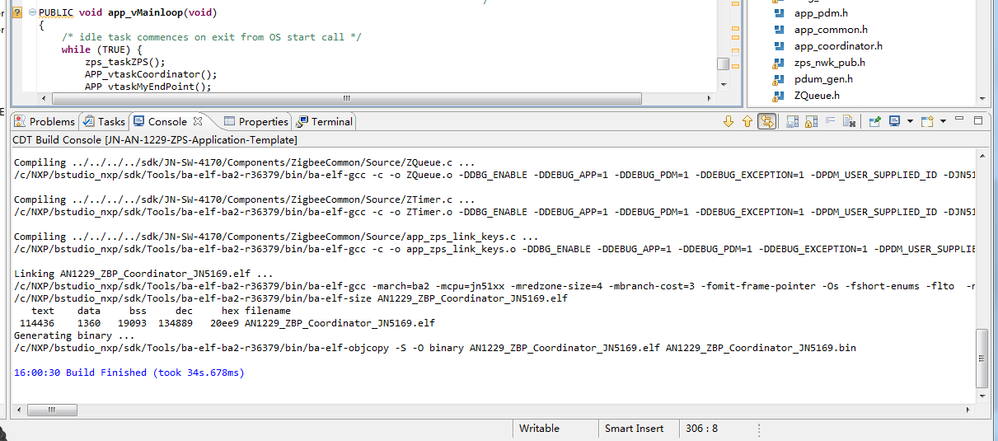This screenshot has height=441, width=998.
Task: Click the Compiling ZTimer.c console line
Action: pyautogui.click(x=244, y=199)
